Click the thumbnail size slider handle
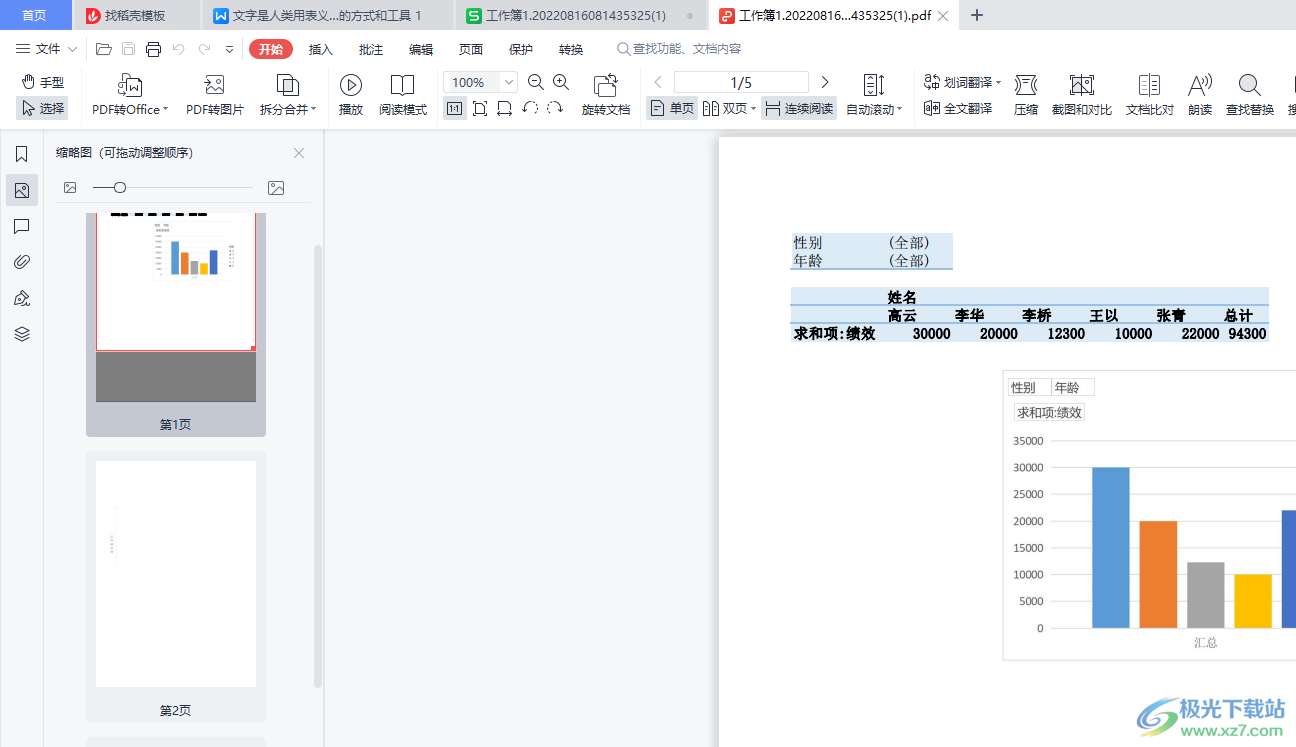This screenshot has width=1296, height=747. (x=120, y=187)
